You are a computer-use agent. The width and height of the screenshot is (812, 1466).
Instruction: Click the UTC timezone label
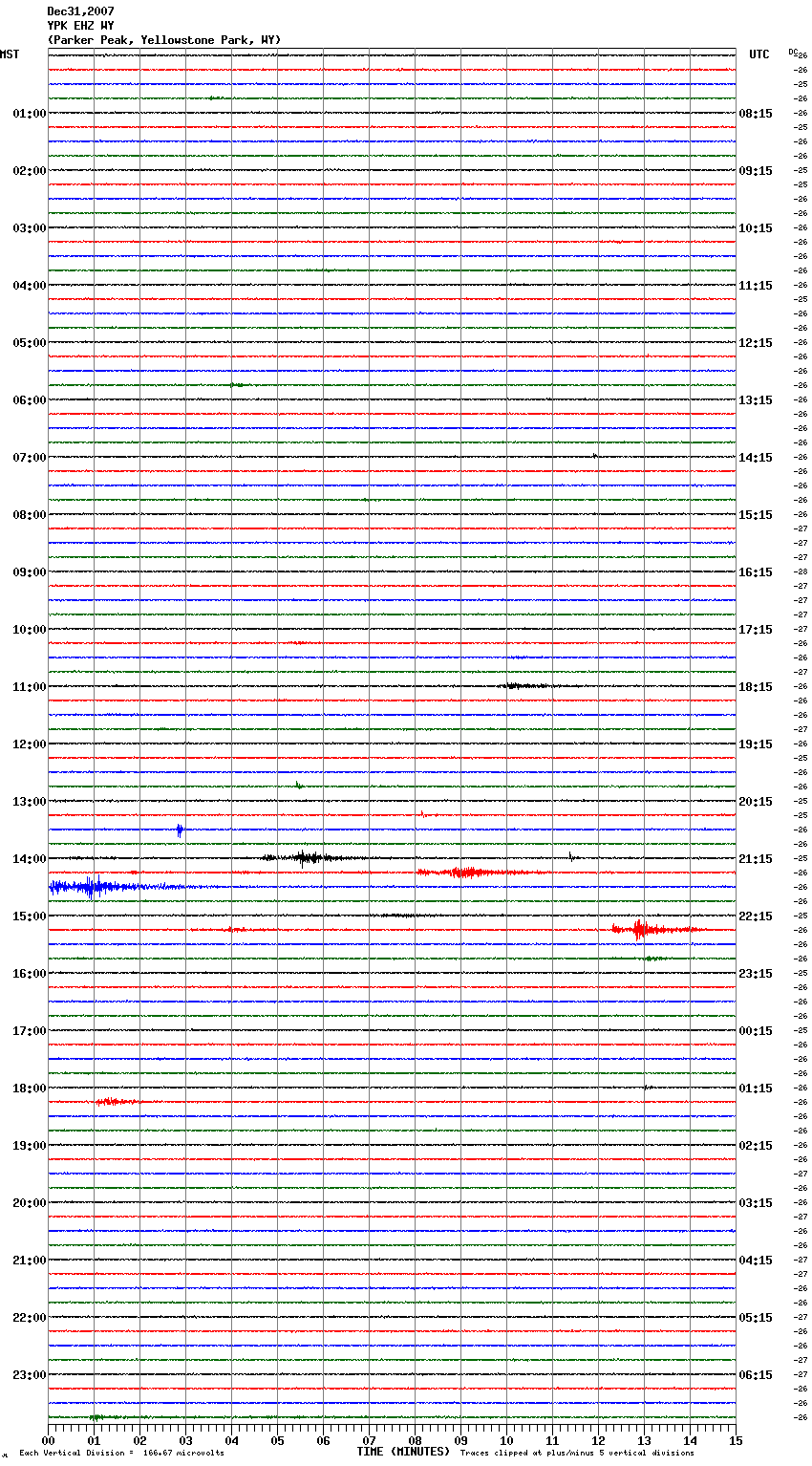pos(759,54)
